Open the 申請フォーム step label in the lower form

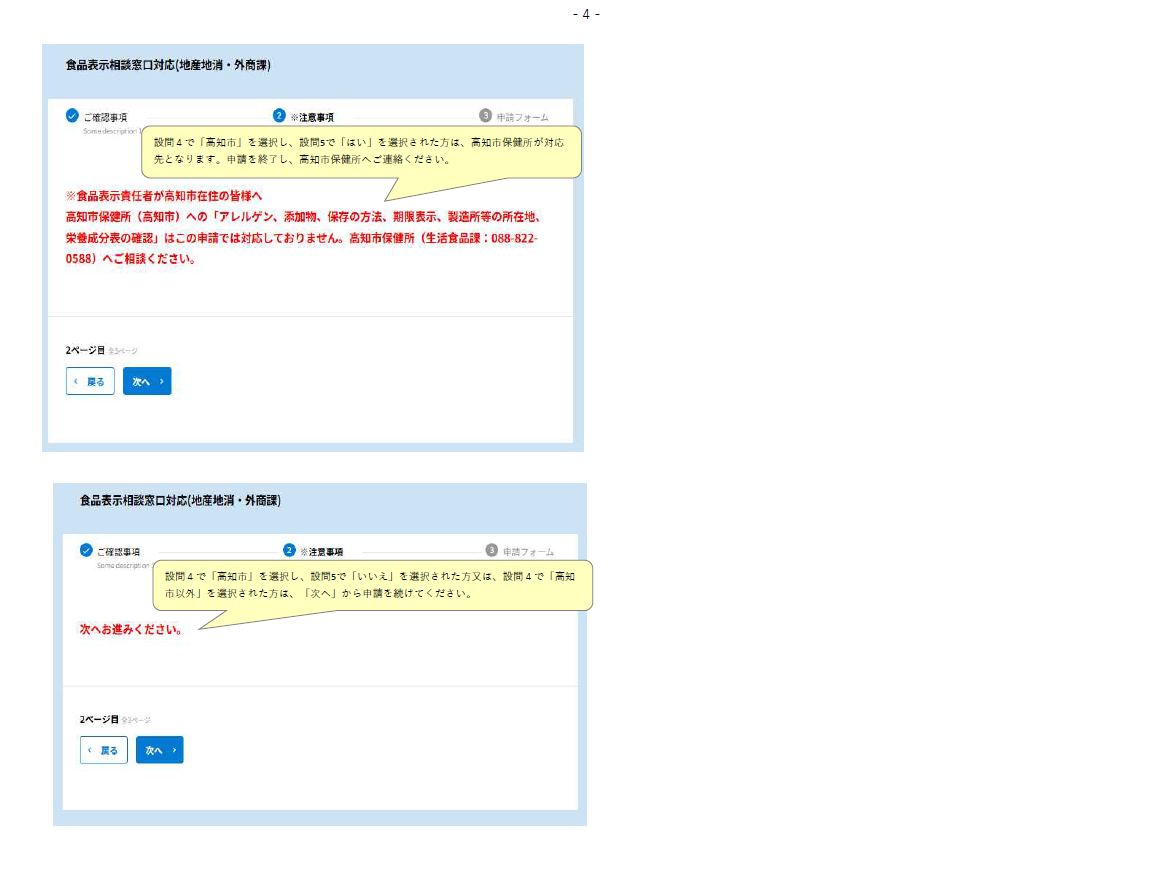point(528,552)
